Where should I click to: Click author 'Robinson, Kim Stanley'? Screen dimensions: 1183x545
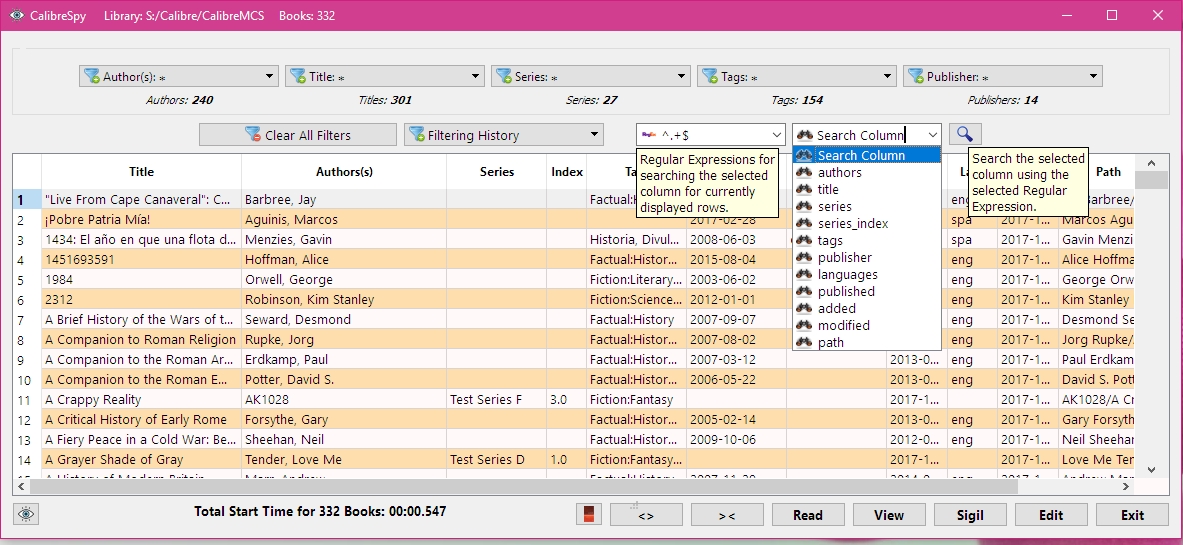pos(344,299)
